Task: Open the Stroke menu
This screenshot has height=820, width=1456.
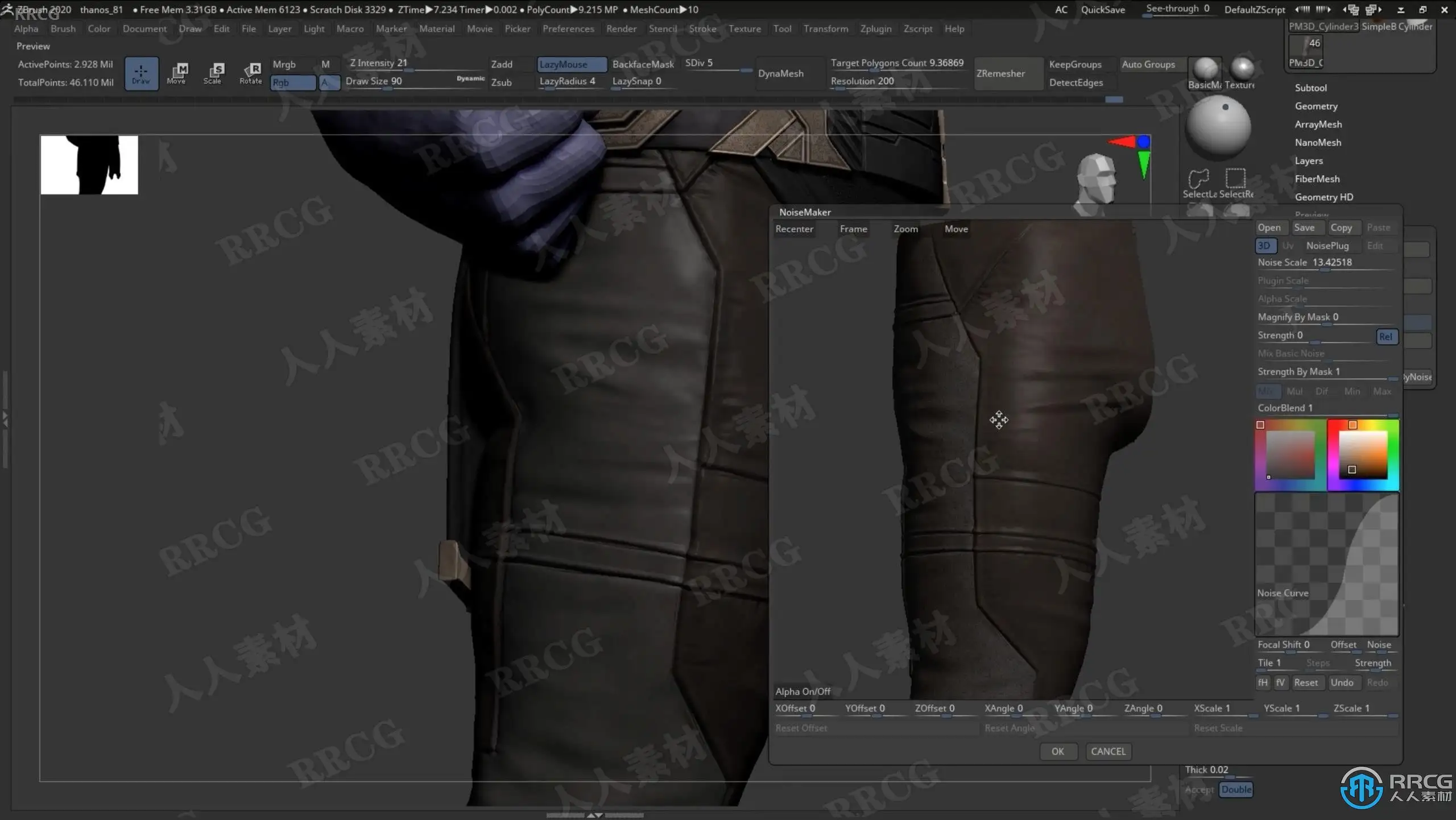Action: point(702,28)
